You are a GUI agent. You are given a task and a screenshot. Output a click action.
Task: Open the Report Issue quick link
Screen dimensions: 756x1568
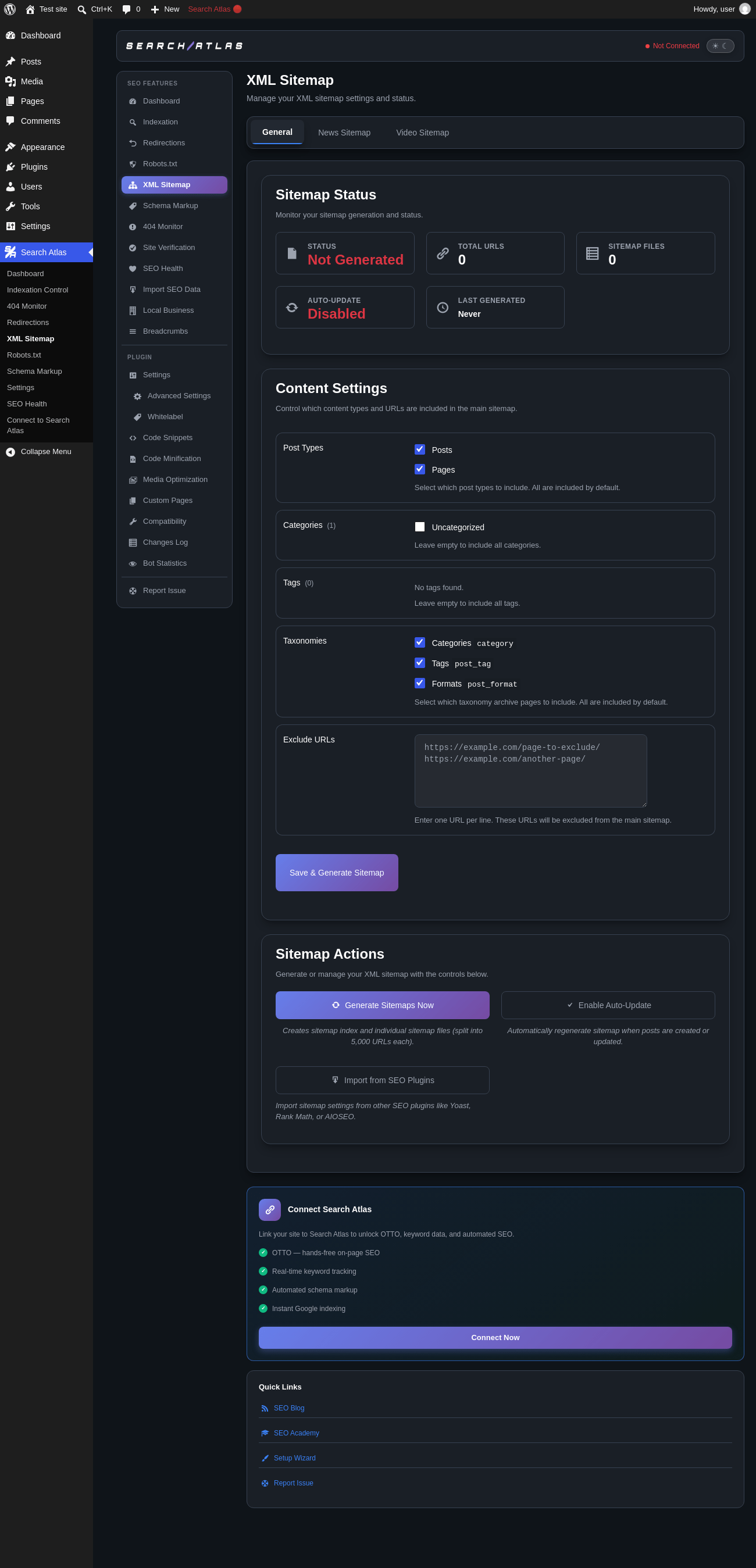tap(294, 1483)
